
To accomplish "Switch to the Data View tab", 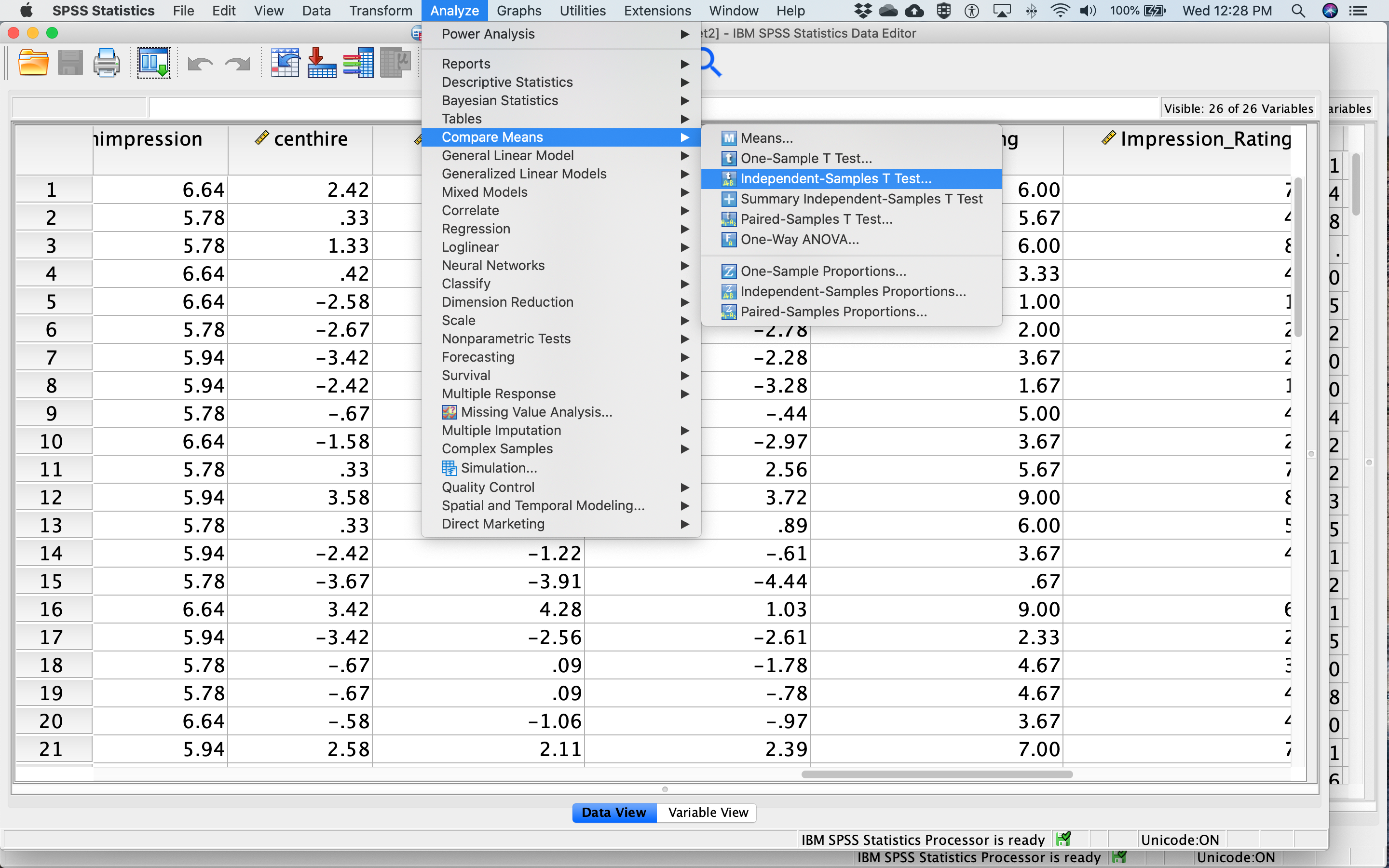I will point(614,813).
